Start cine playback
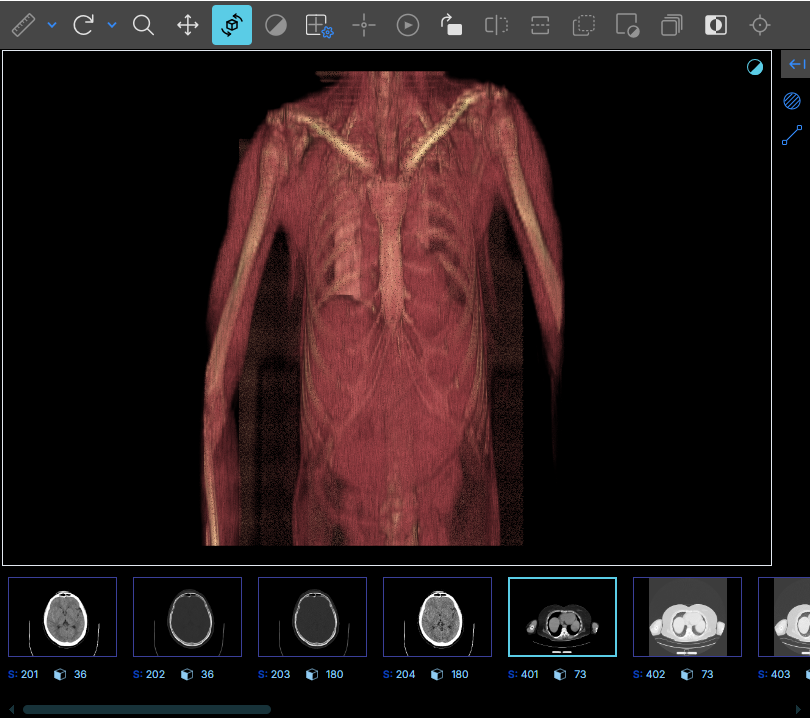 point(408,25)
